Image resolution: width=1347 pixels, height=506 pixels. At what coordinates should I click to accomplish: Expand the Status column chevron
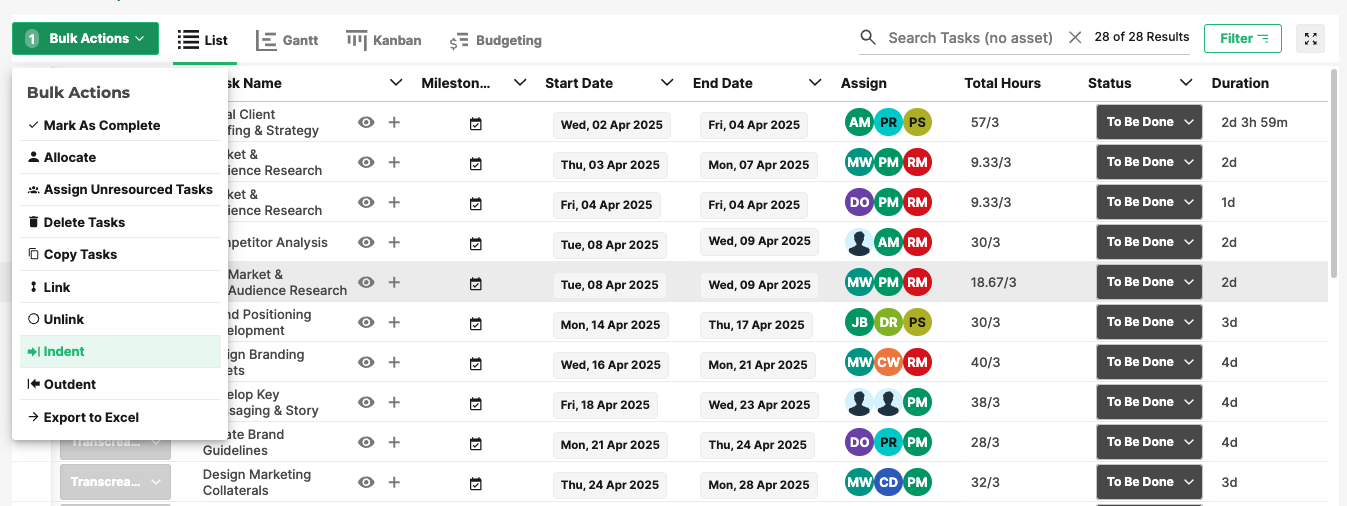(1186, 83)
